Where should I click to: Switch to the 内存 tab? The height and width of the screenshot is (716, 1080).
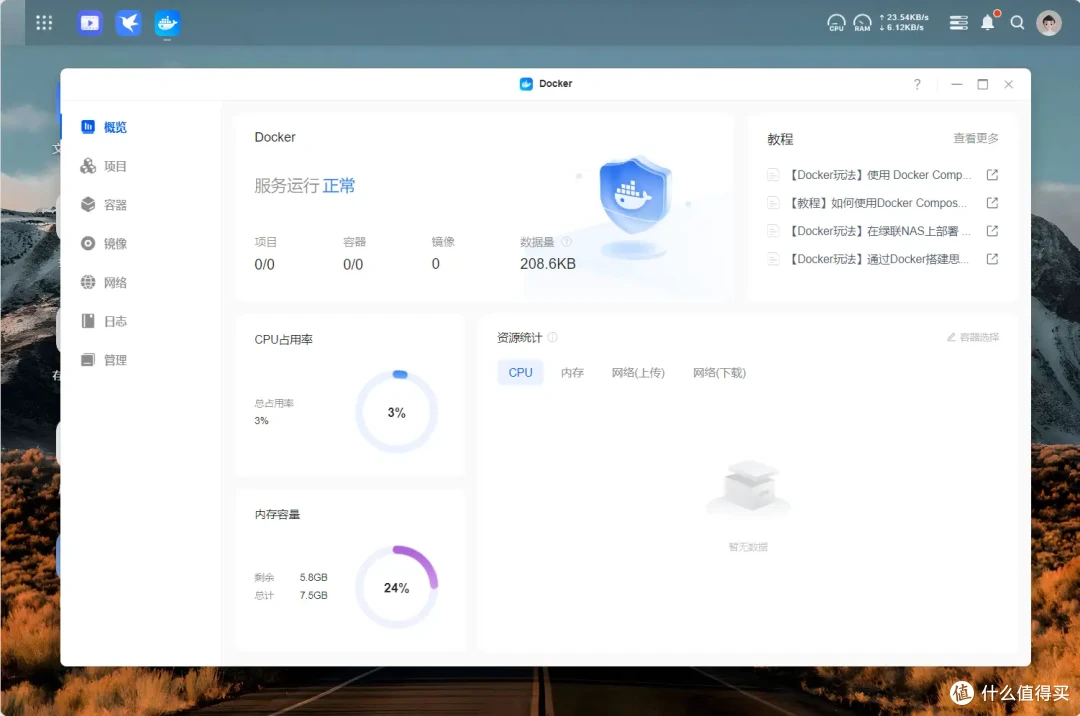point(572,372)
